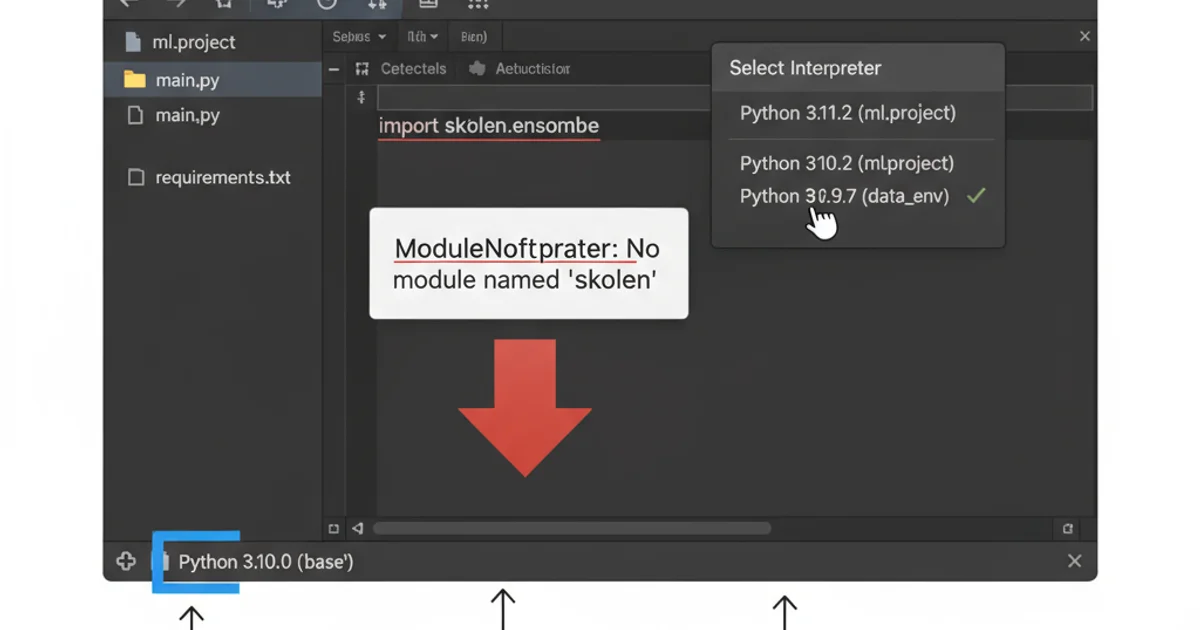
Task: Click the settings gear in the status bar
Action: [125, 561]
